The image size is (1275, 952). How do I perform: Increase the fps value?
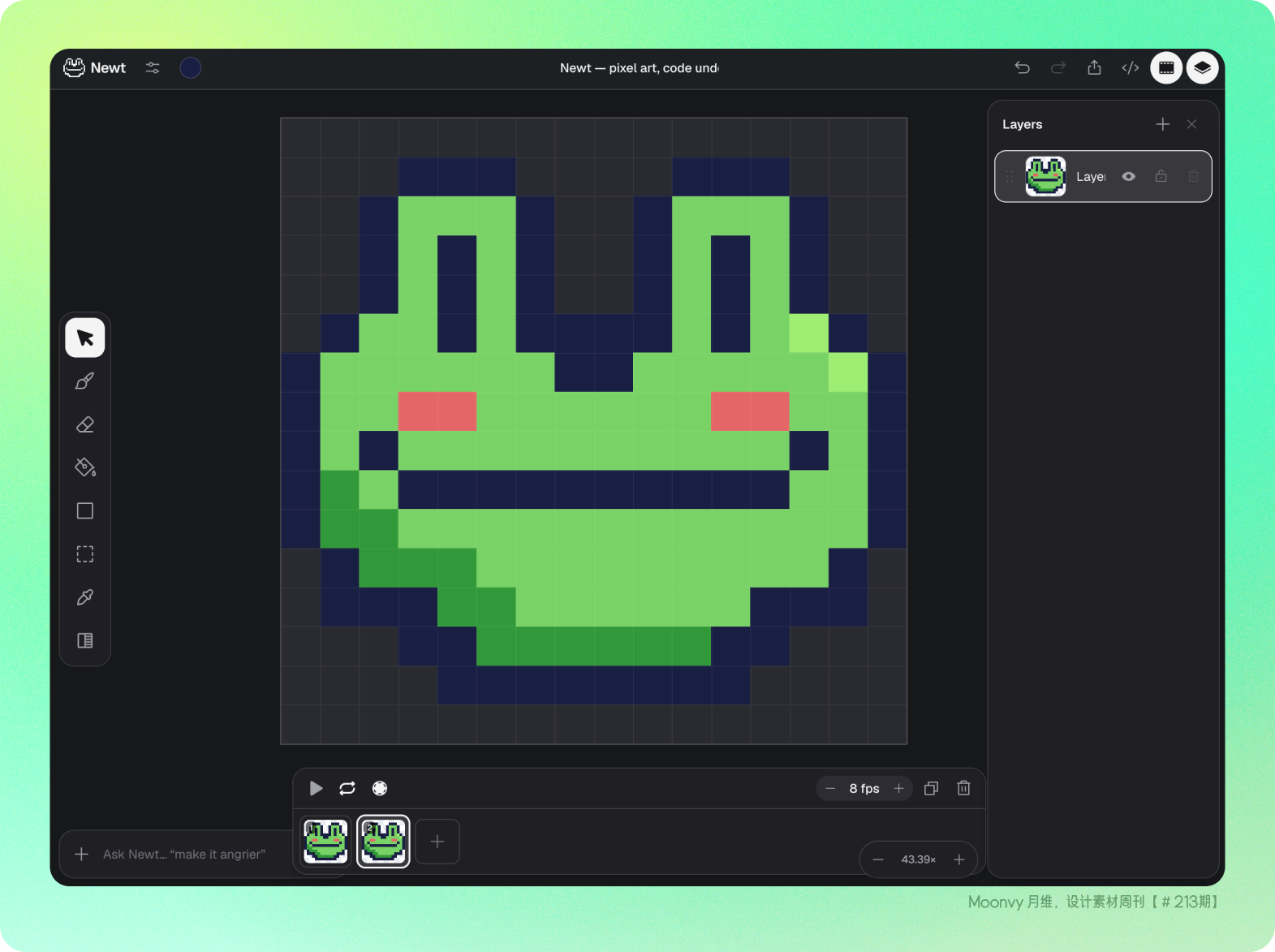pos(899,788)
